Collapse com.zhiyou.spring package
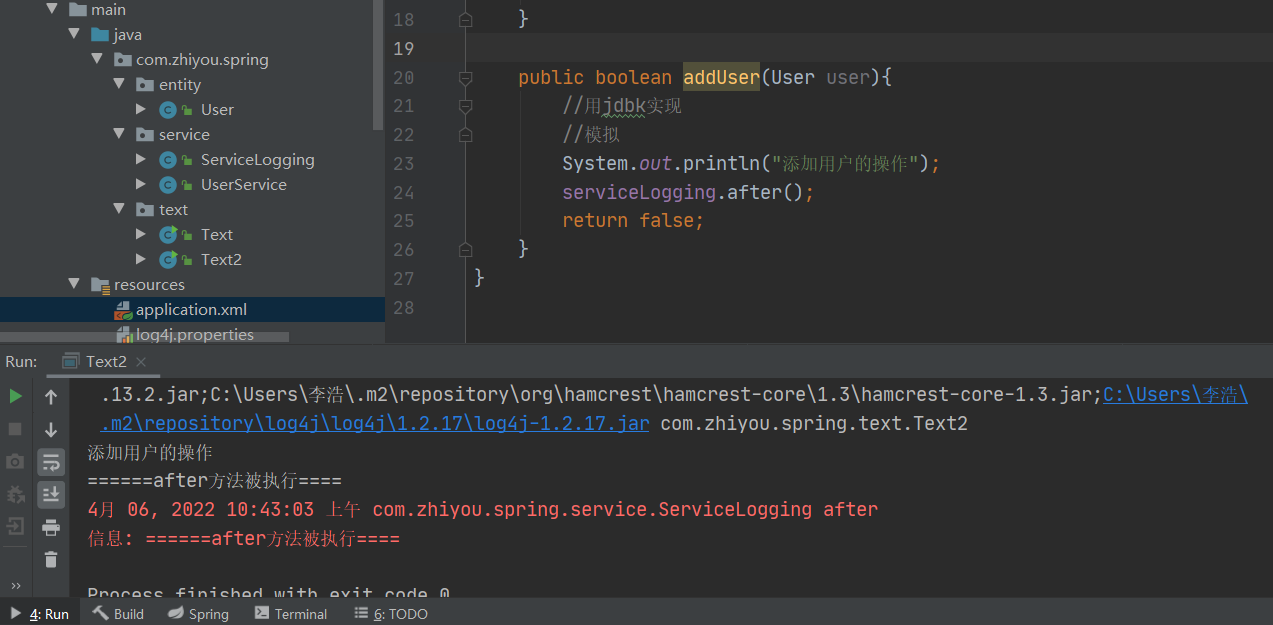 96,59
